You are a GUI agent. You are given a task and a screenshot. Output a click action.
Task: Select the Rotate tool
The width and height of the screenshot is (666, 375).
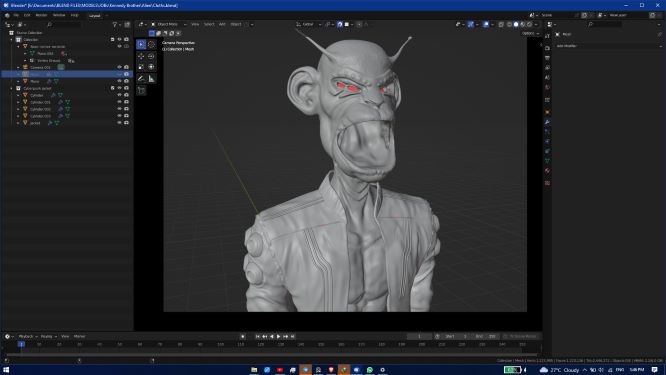point(151,56)
